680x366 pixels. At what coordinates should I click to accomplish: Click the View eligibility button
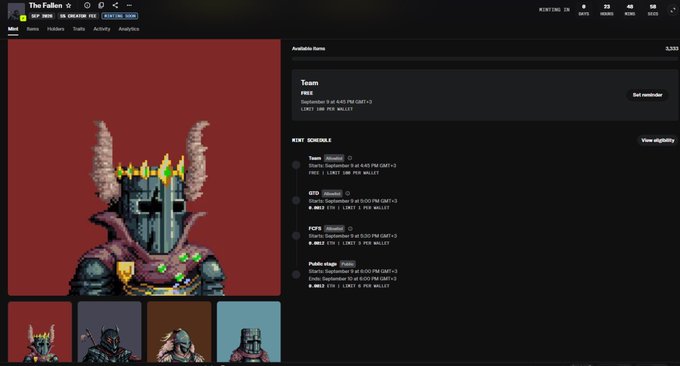pyautogui.click(x=657, y=140)
